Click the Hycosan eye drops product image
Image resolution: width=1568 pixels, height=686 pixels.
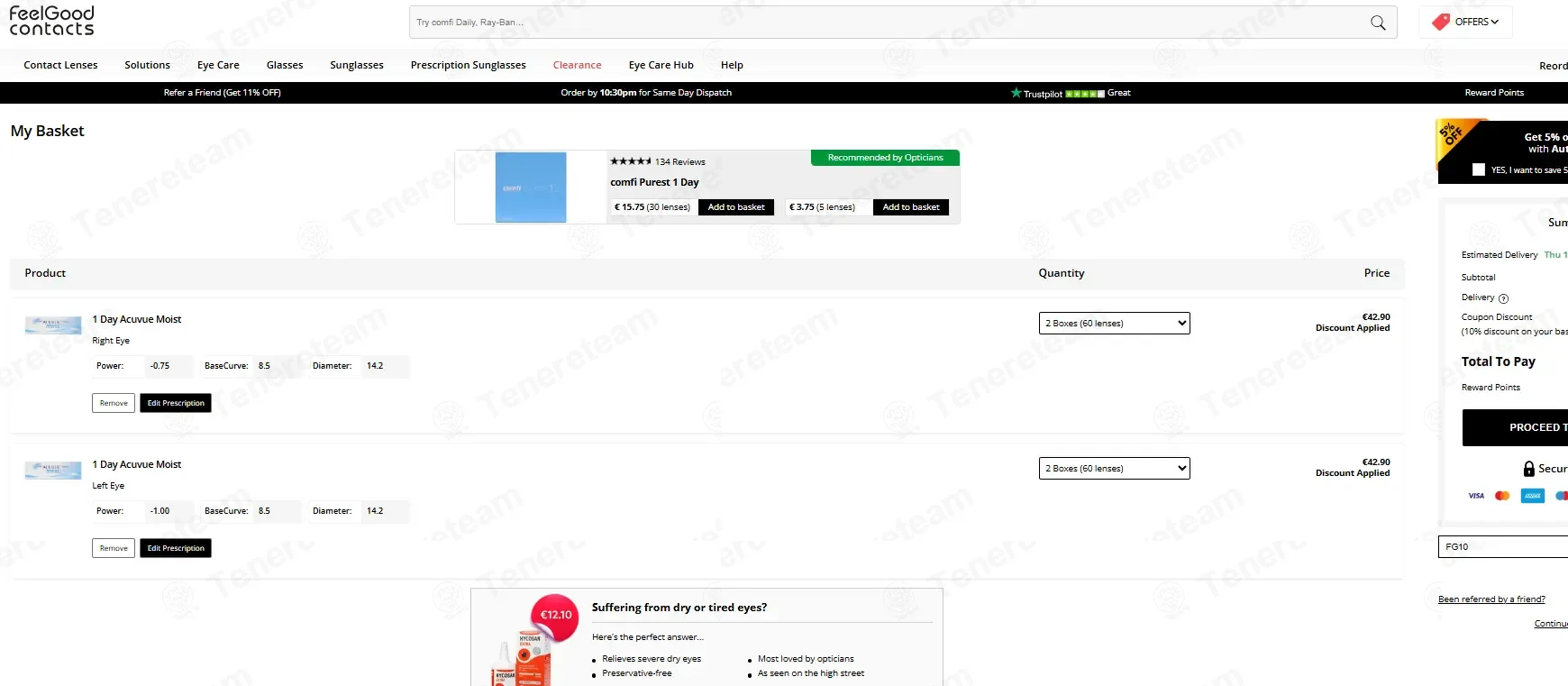tap(523, 656)
